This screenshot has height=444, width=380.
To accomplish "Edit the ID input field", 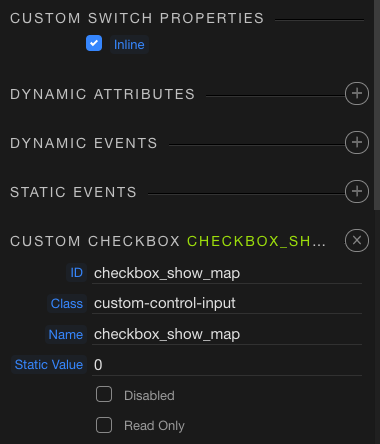I will click(x=227, y=273).
